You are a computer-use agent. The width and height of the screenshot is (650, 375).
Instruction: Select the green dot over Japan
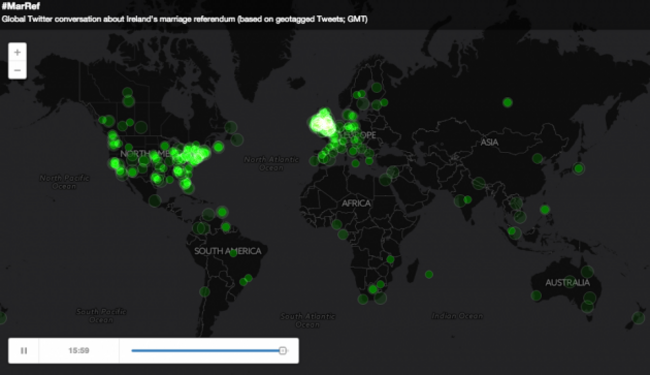(x=579, y=168)
